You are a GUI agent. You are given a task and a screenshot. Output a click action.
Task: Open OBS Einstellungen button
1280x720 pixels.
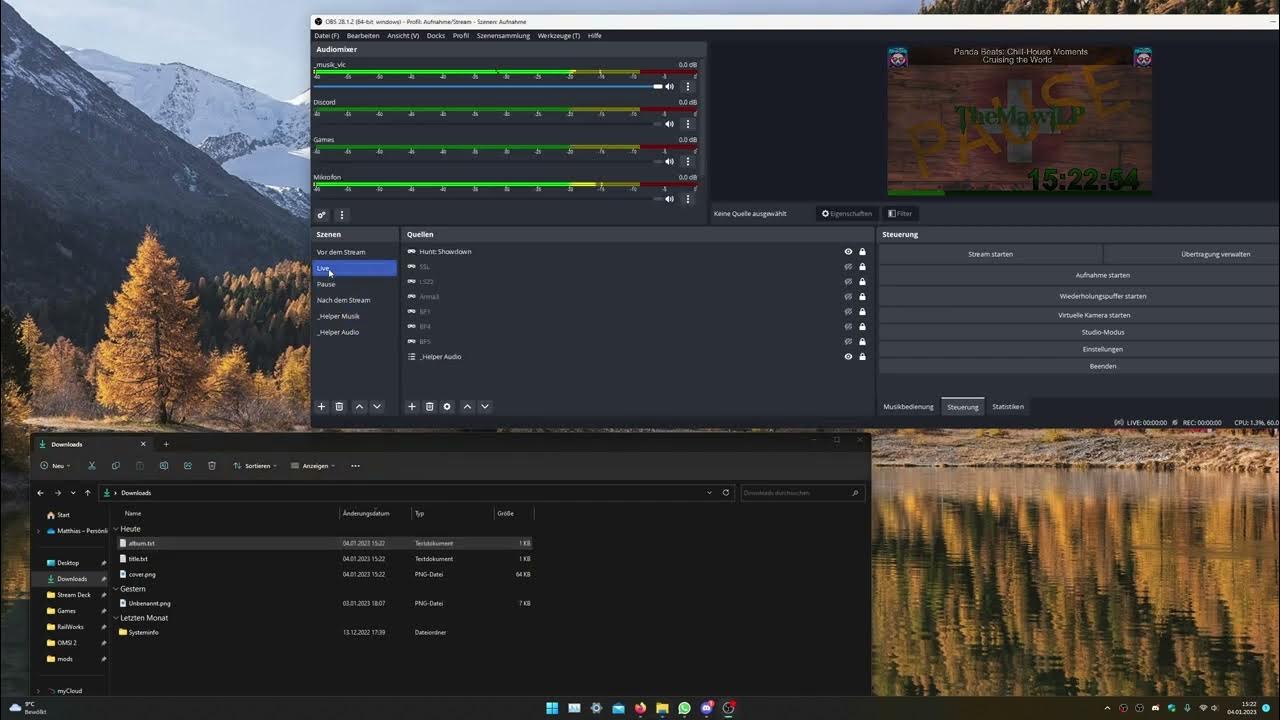click(1103, 349)
